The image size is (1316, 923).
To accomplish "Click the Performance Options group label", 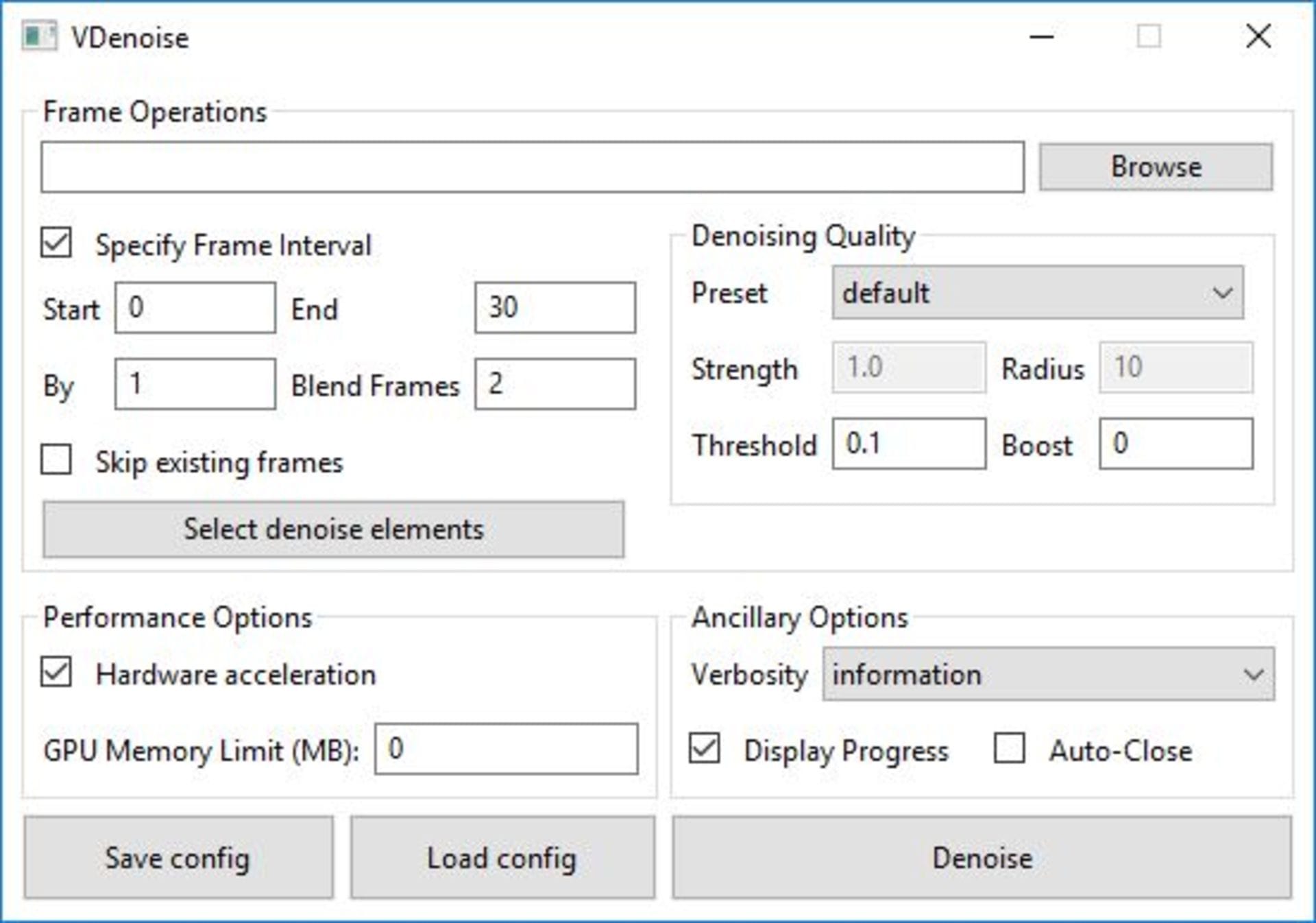I will coord(178,618).
